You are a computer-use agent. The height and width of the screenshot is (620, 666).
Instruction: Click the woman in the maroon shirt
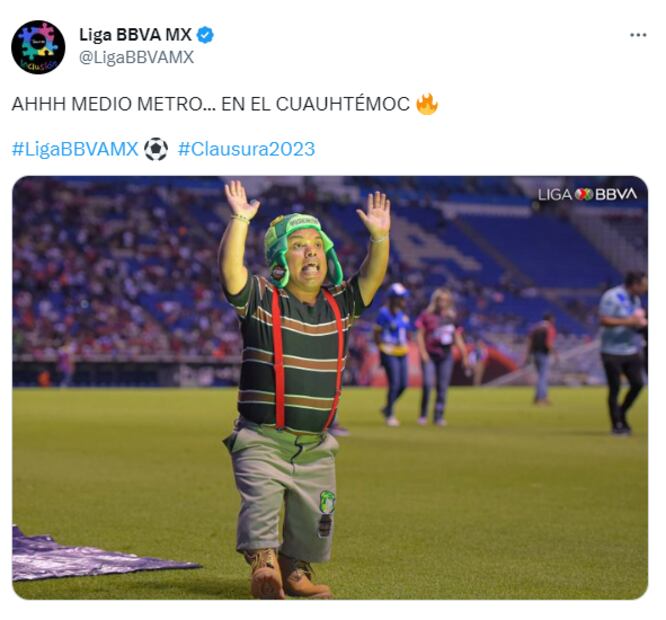438,357
